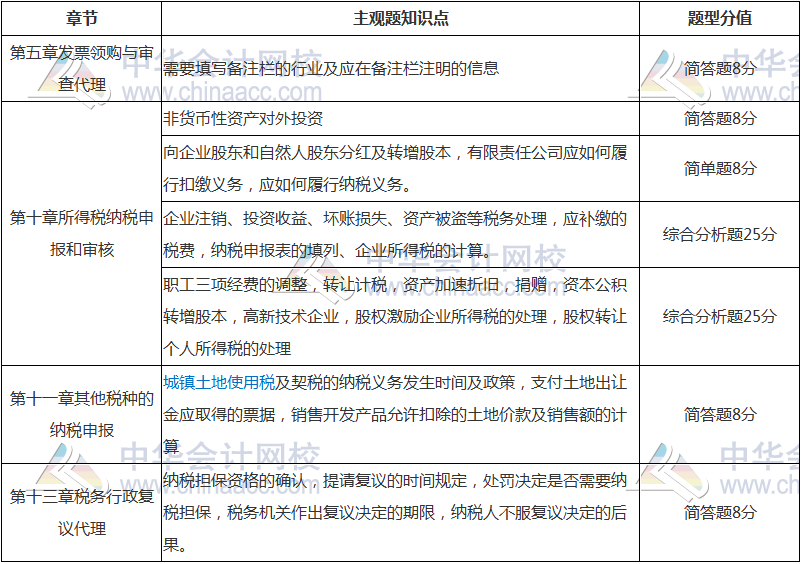The image size is (801, 564).
Task: Select the 第五章发票领购与审查代理 chapter cell
Action: pyautogui.click(x=81, y=69)
